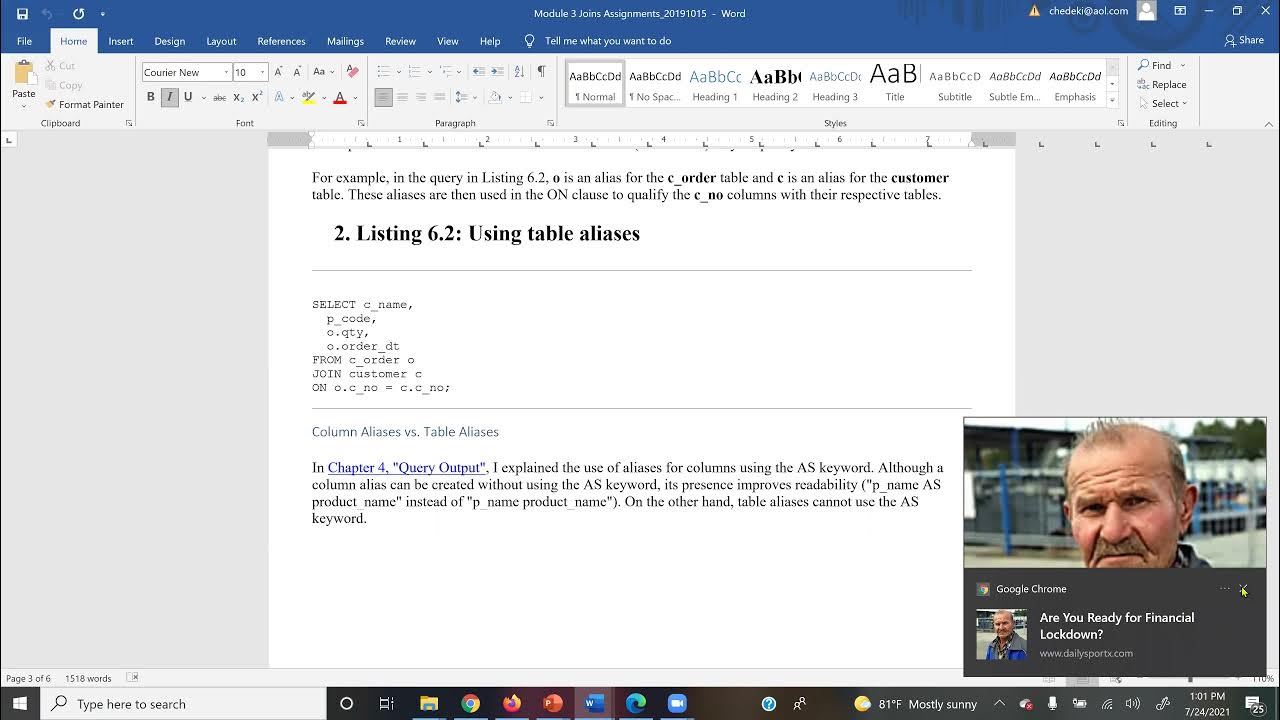Click the Text Effects icon
This screenshot has width=1280, height=720.
click(280, 97)
